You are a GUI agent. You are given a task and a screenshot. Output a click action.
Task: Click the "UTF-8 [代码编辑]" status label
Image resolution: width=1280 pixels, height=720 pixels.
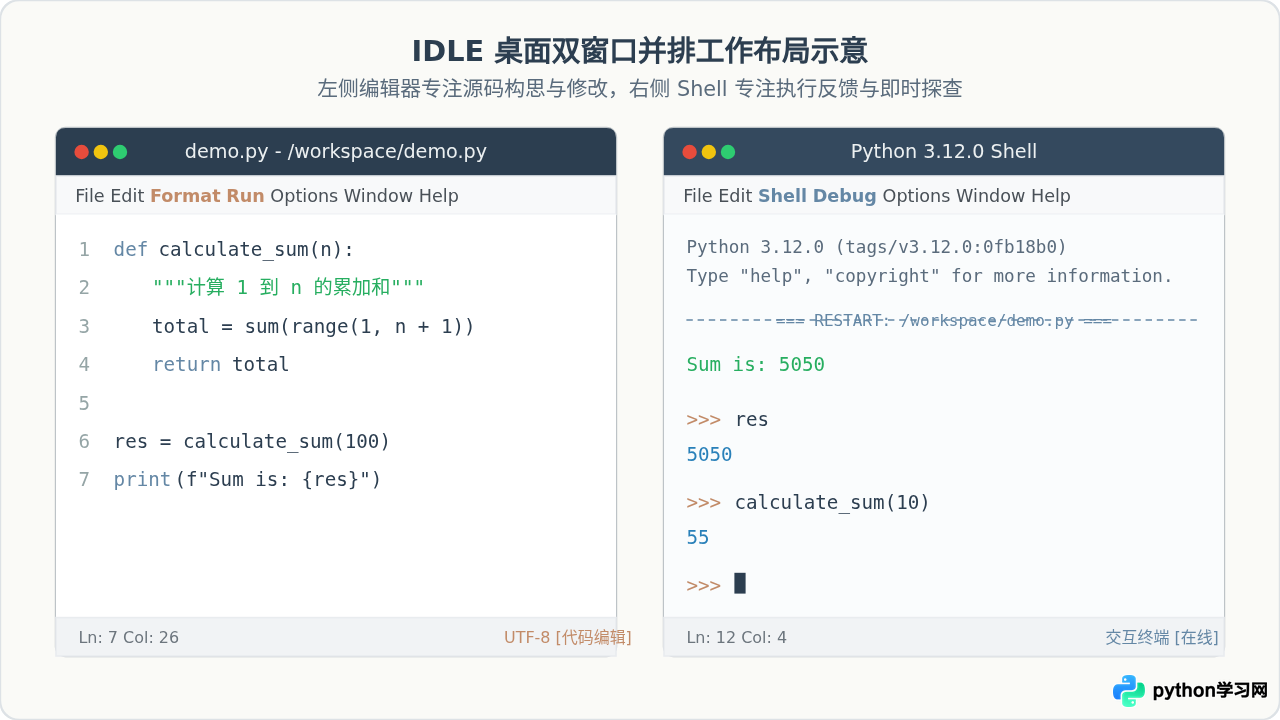click(567, 637)
